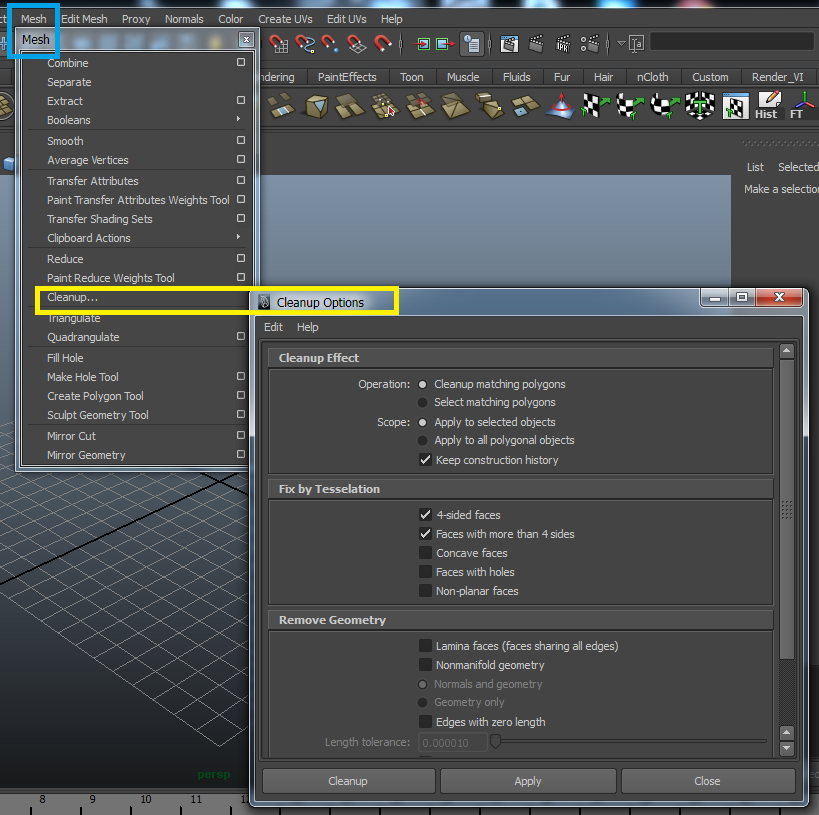
Task: Check the Lamina faces checkbox
Action: tap(425, 646)
